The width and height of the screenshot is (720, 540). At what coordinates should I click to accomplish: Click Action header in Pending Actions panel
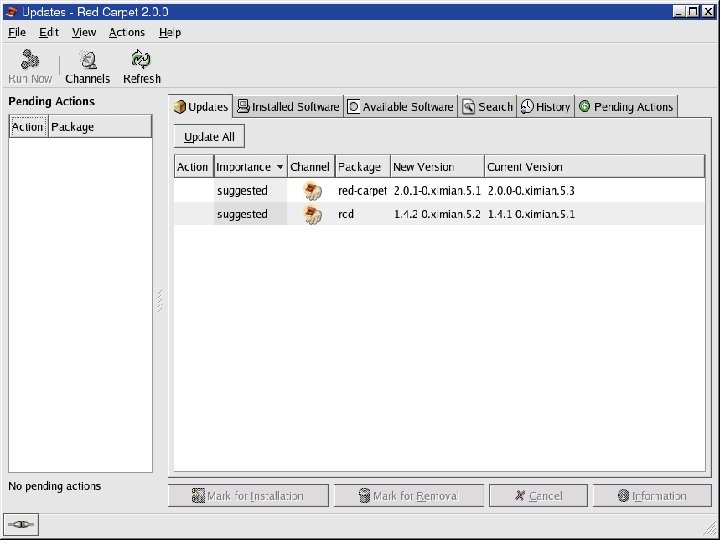(x=28, y=127)
